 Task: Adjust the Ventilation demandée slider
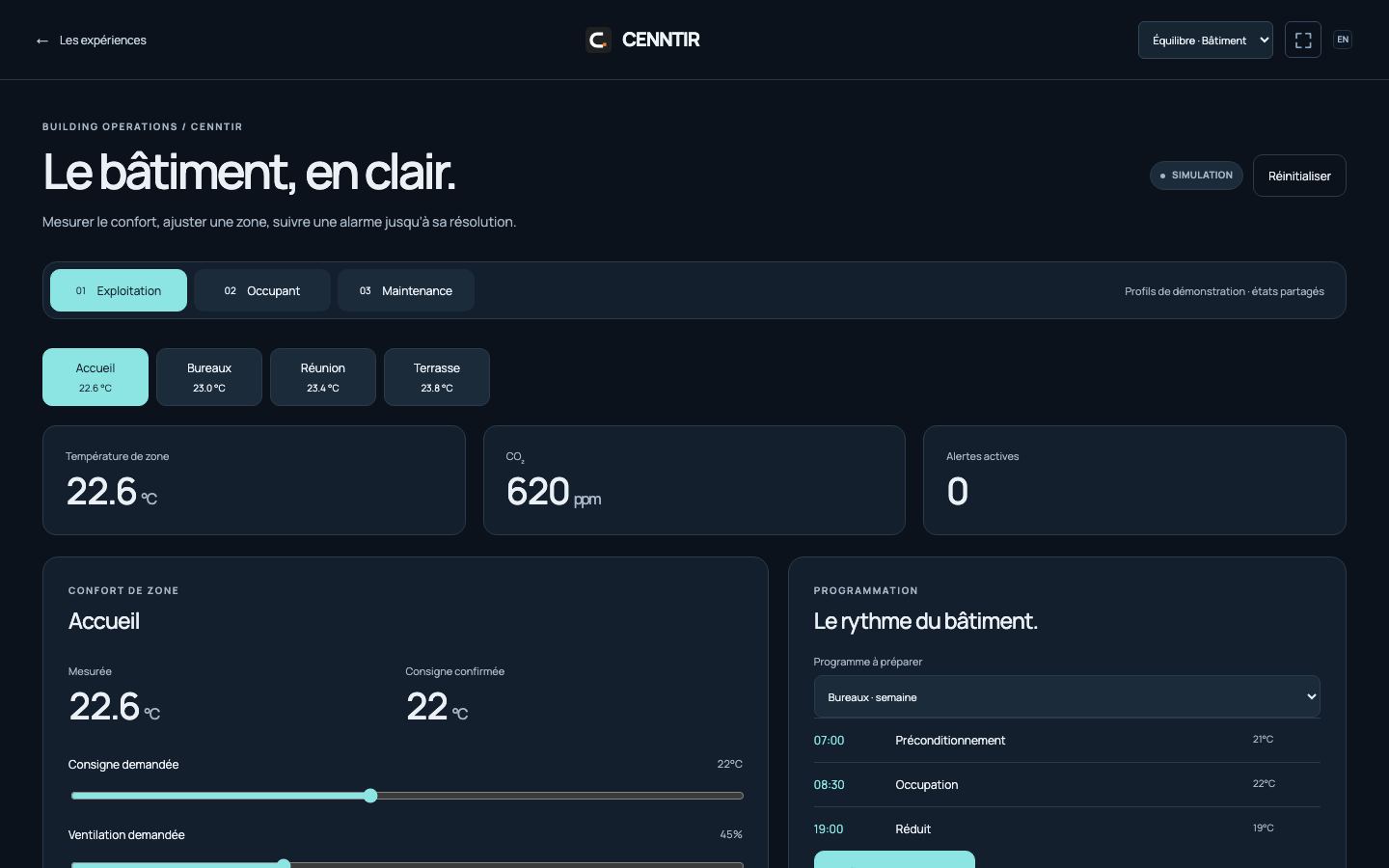406,863
